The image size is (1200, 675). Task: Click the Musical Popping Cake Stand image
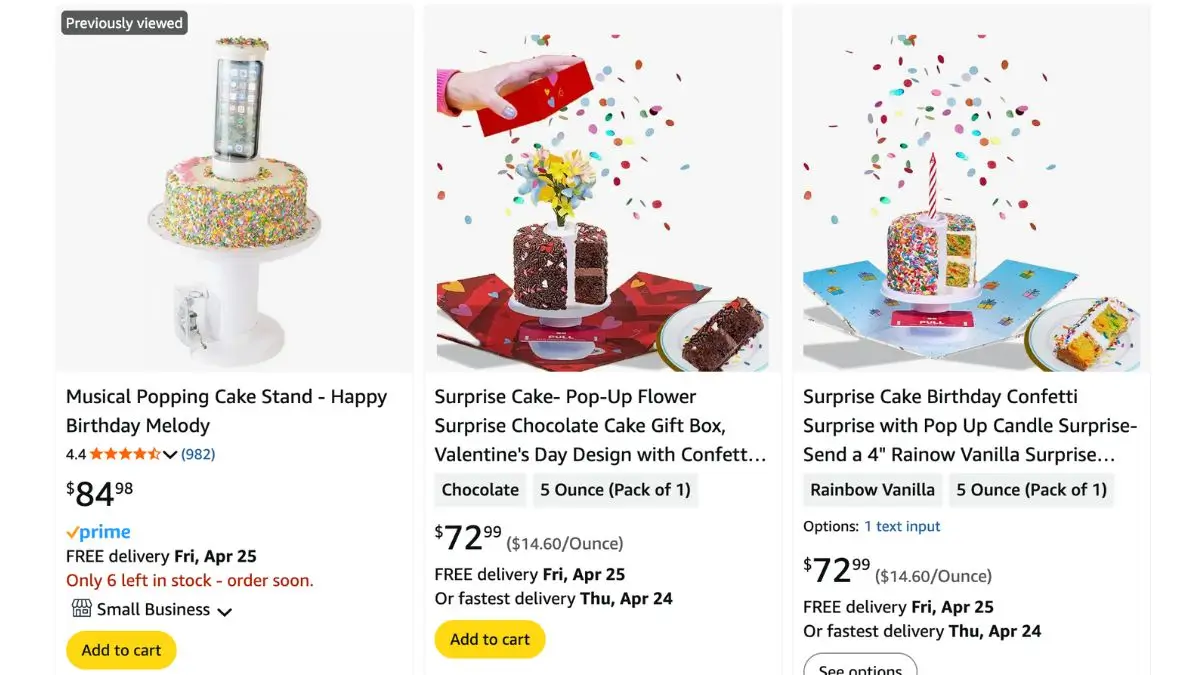(234, 190)
